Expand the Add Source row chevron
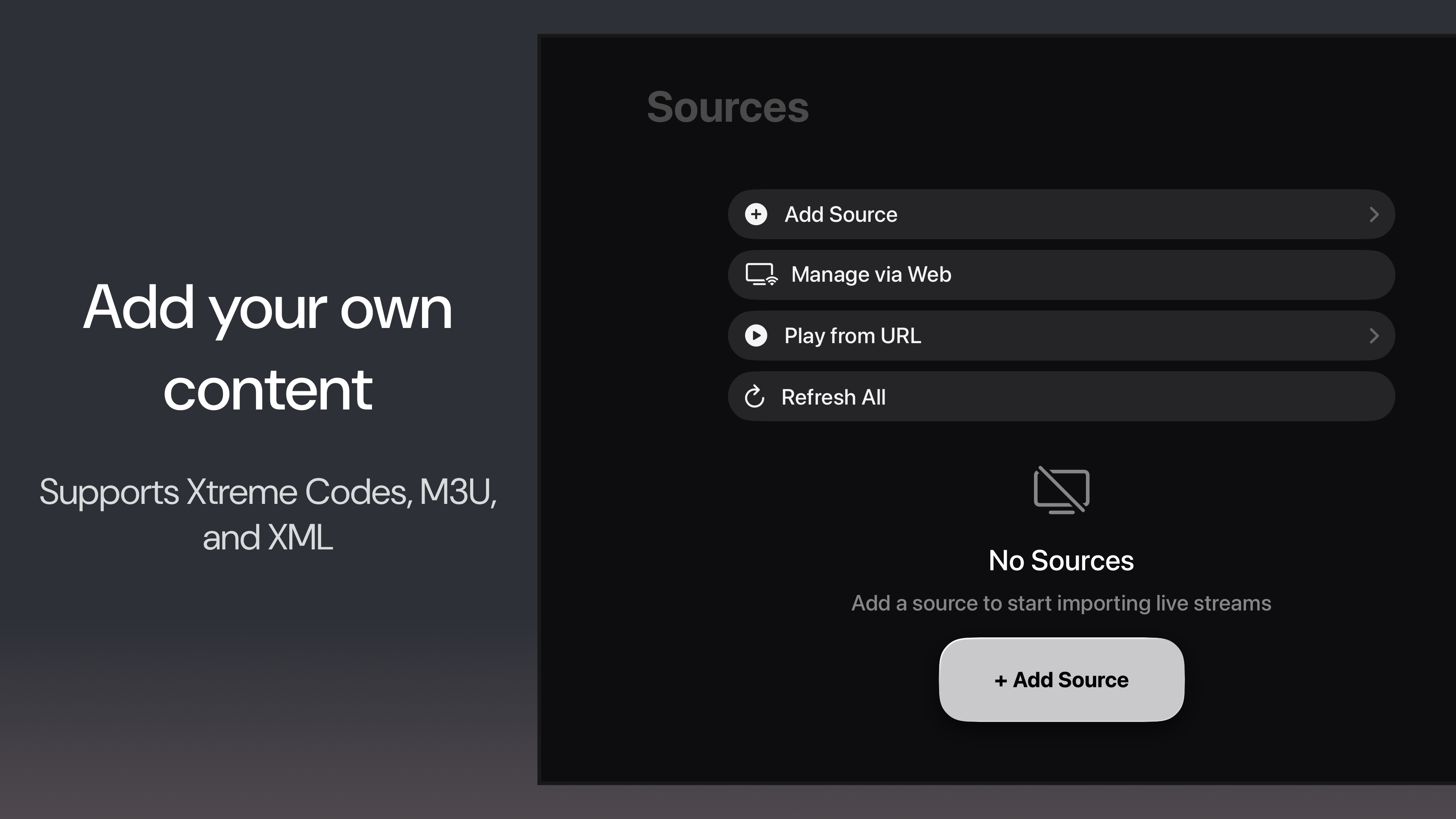This screenshot has width=1456, height=819. click(x=1374, y=214)
